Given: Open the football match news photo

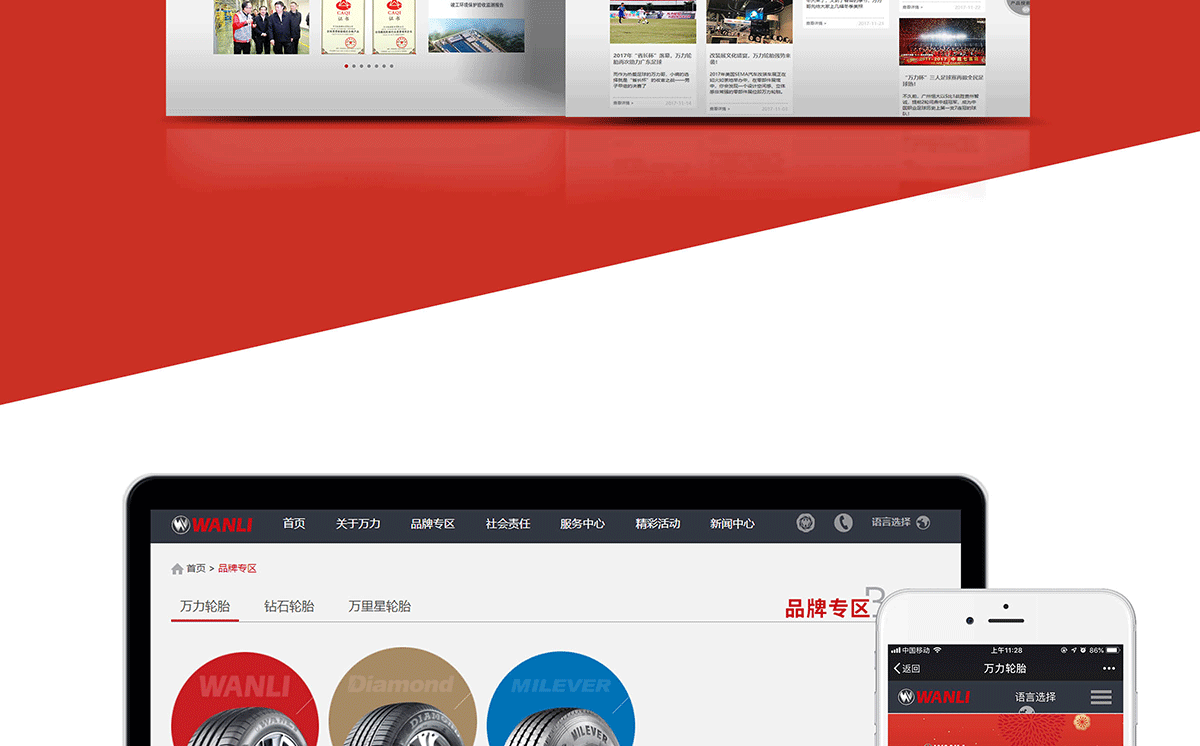Looking at the screenshot, I should coord(653,21).
